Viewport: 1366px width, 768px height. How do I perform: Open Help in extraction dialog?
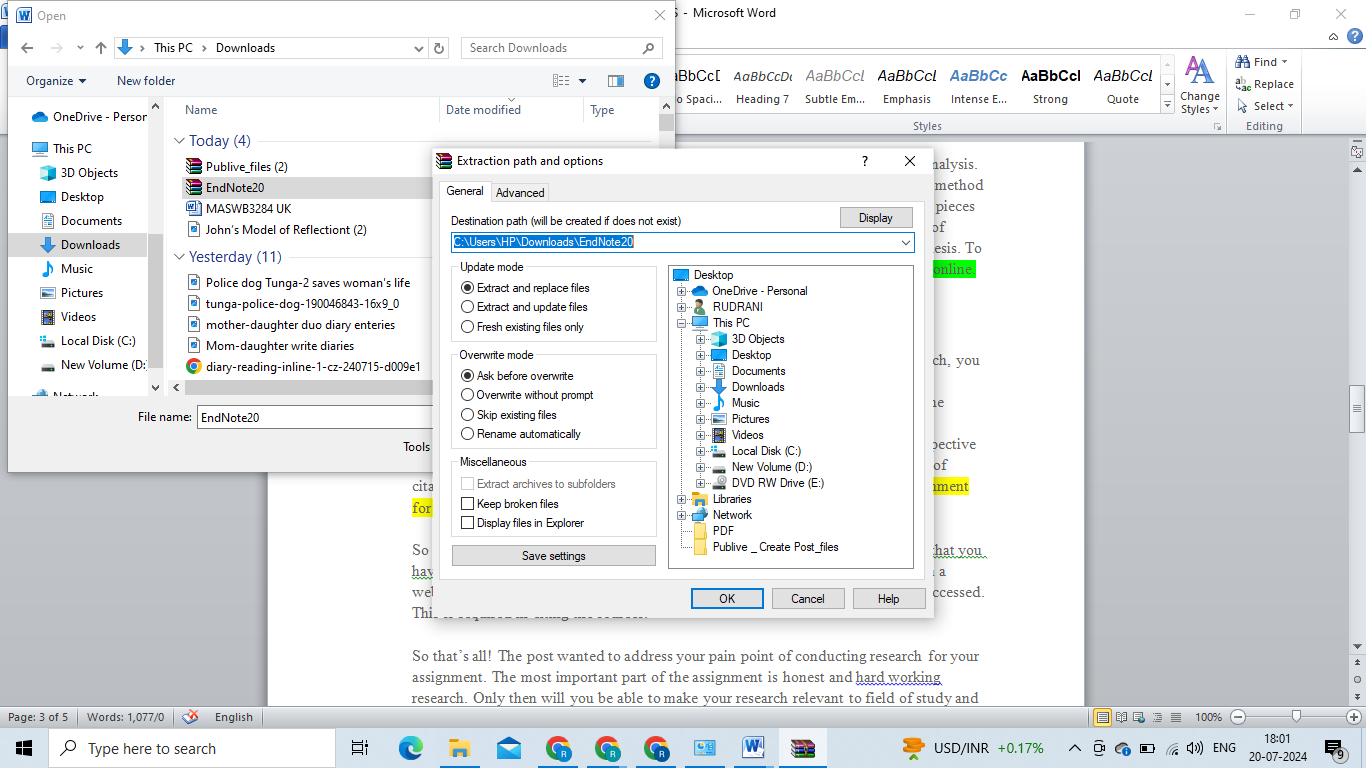[888, 599]
